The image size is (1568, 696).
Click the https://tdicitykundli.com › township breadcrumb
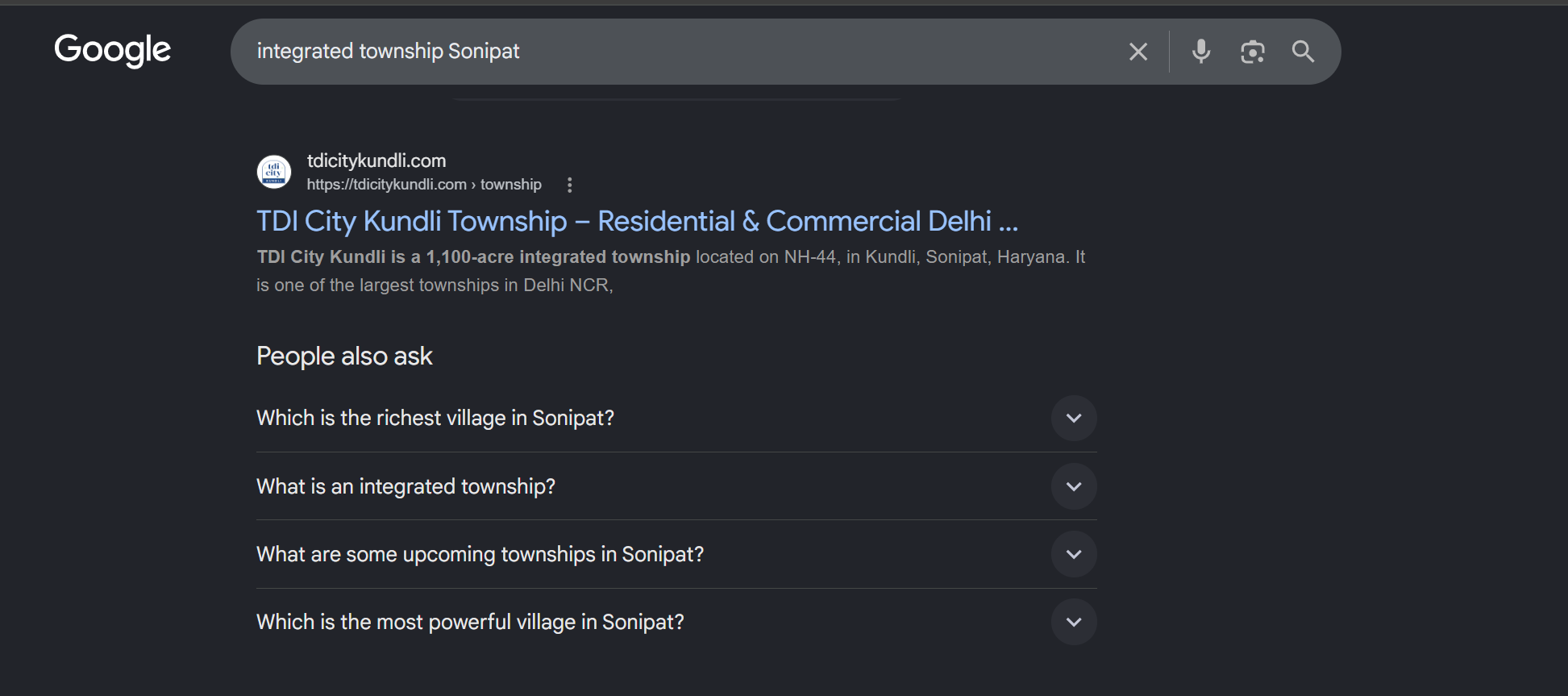click(423, 185)
